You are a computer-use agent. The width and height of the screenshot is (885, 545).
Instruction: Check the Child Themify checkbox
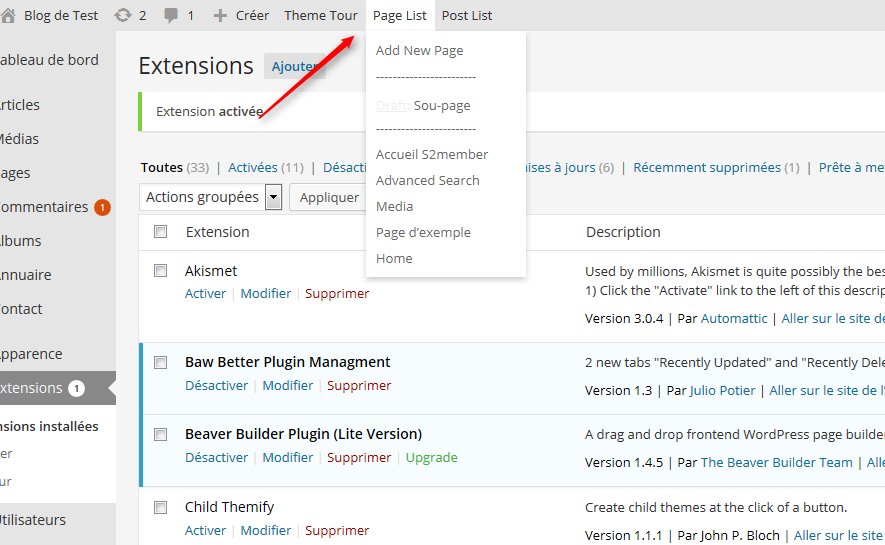pyautogui.click(x=161, y=507)
